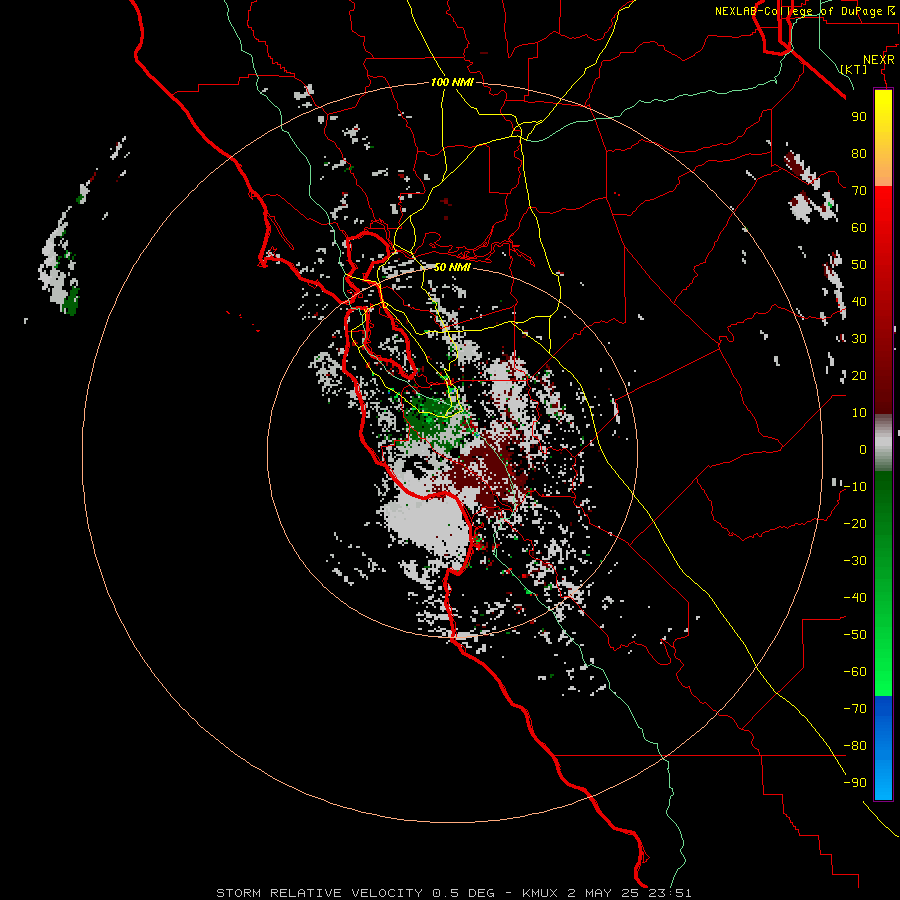Screen dimensions: 900x900
Task: Click the -30 value on velocity scale
Action: [855, 561]
